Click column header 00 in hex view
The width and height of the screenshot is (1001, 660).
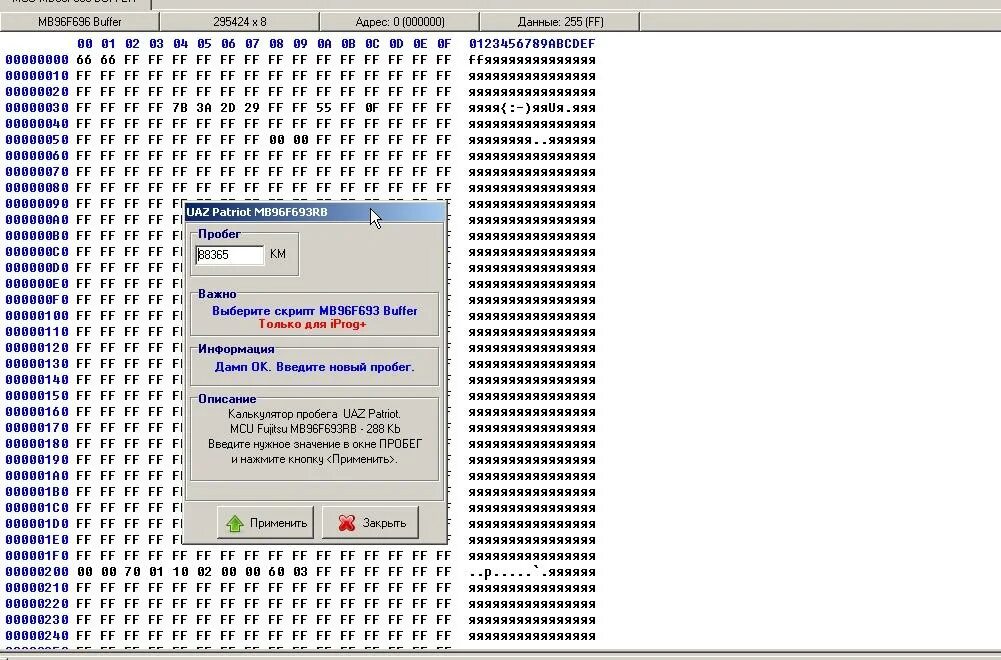tap(84, 44)
